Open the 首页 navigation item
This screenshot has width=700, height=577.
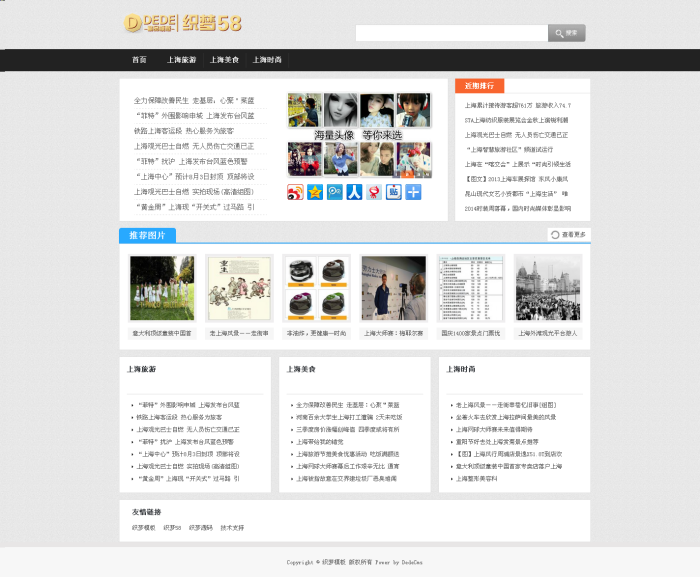click(139, 60)
